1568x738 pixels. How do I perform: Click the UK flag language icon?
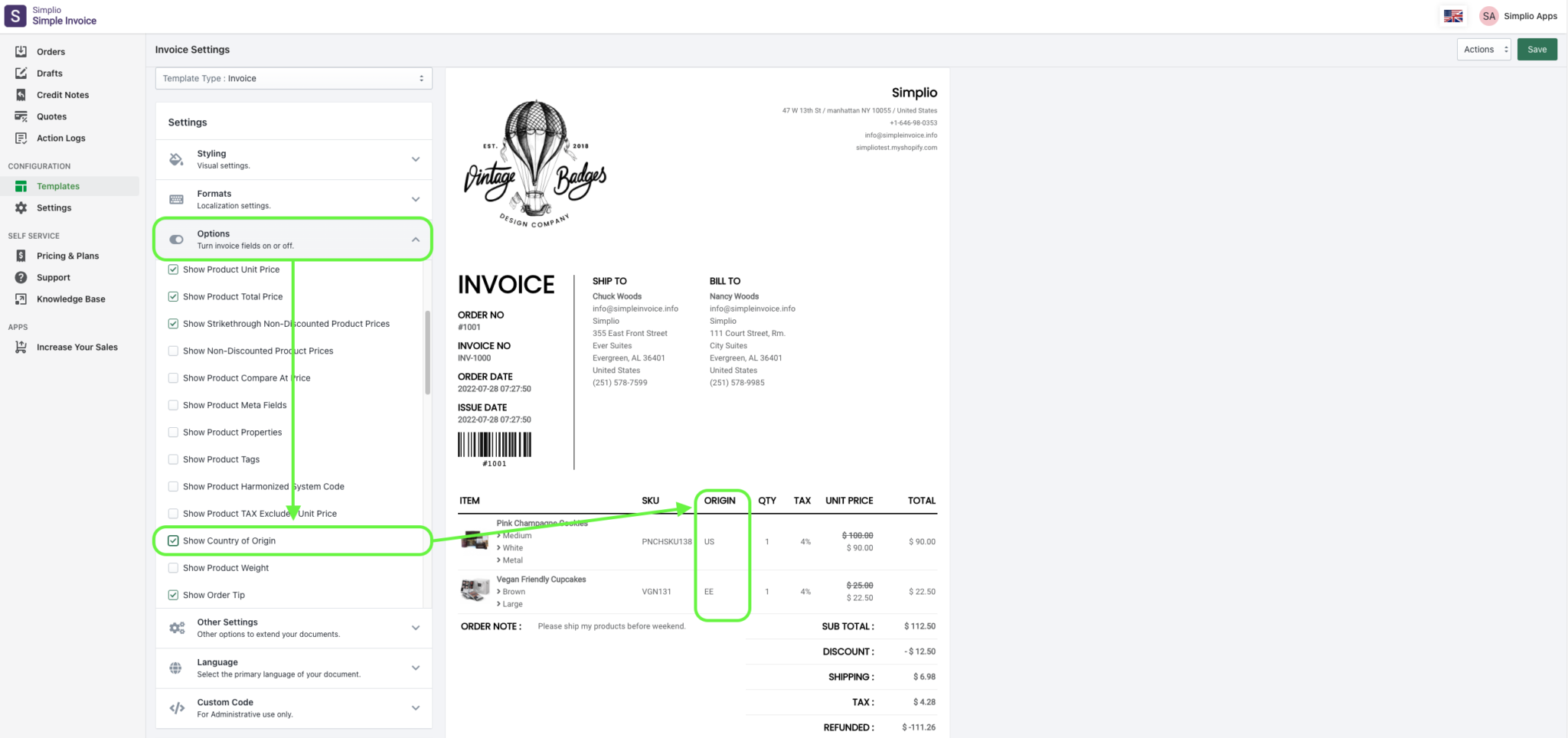tap(1453, 15)
